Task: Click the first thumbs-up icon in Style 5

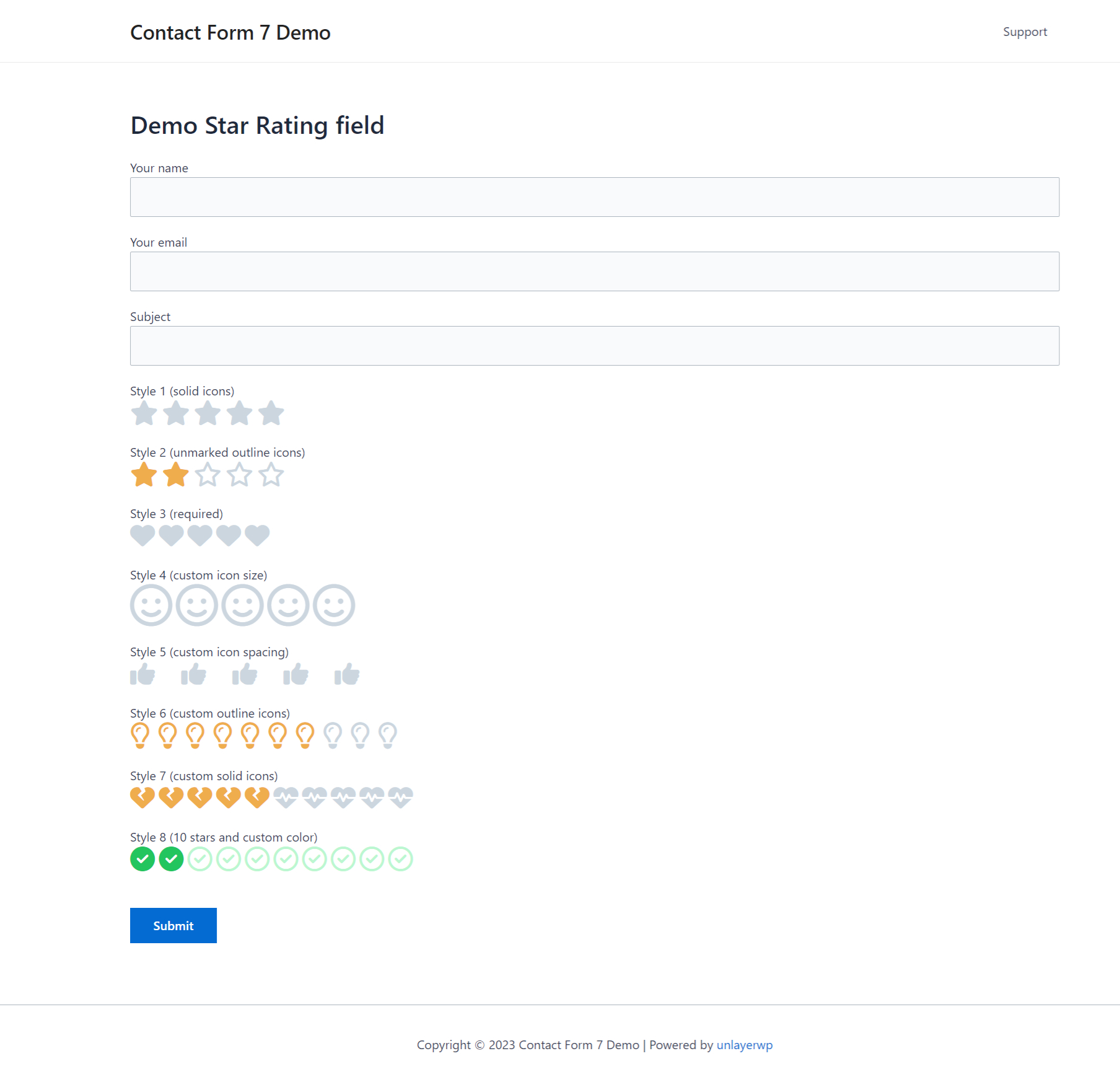Action: (x=142, y=675)
